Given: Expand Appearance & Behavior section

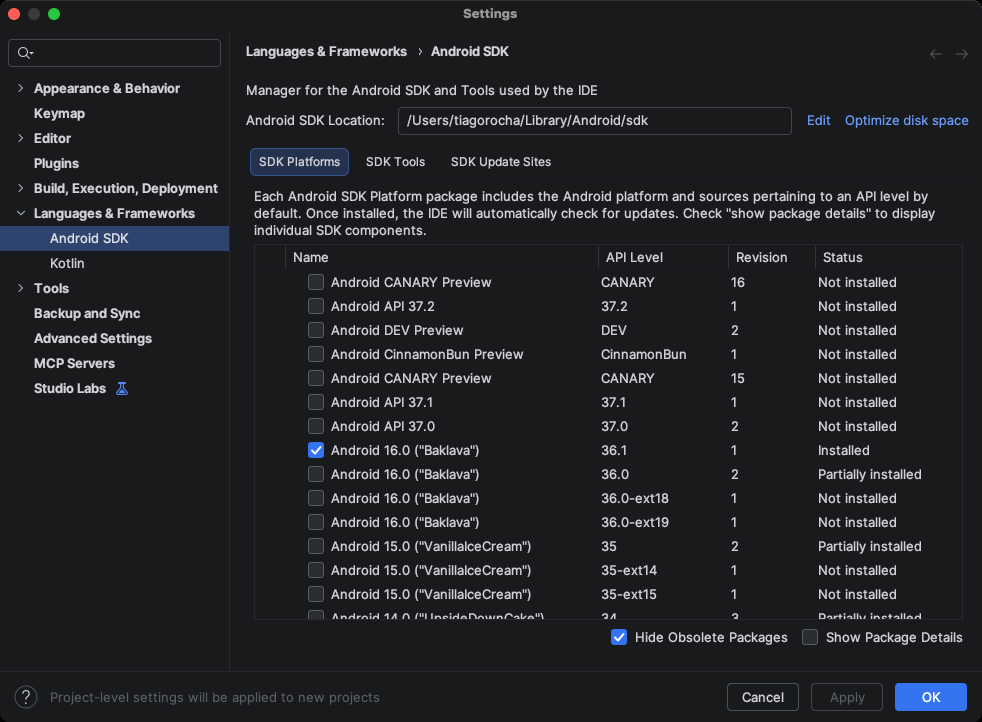Looking at the screenshot, I should click(x=21, y=88).
